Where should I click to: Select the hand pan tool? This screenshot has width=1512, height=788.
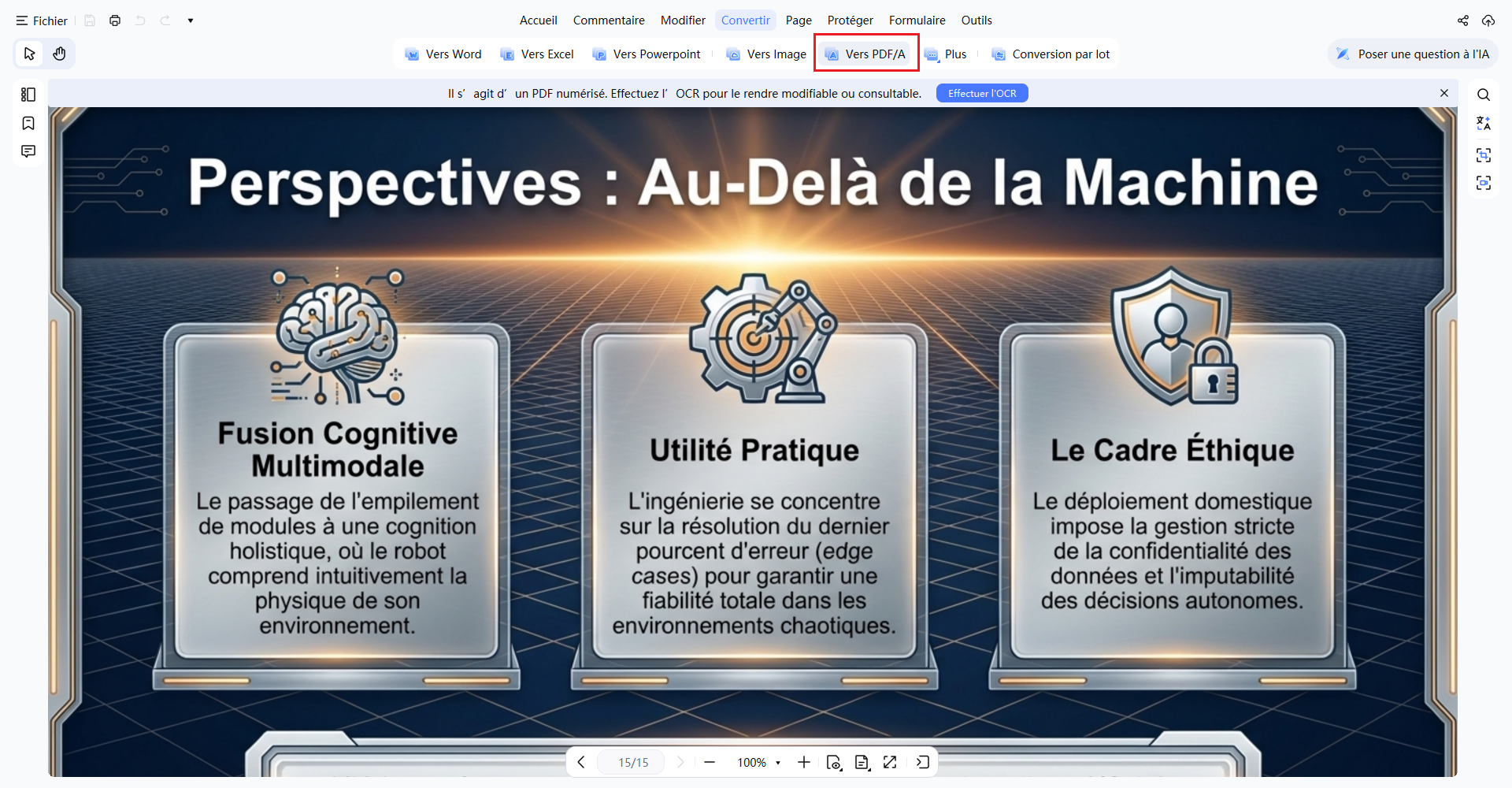click(59, 54)
